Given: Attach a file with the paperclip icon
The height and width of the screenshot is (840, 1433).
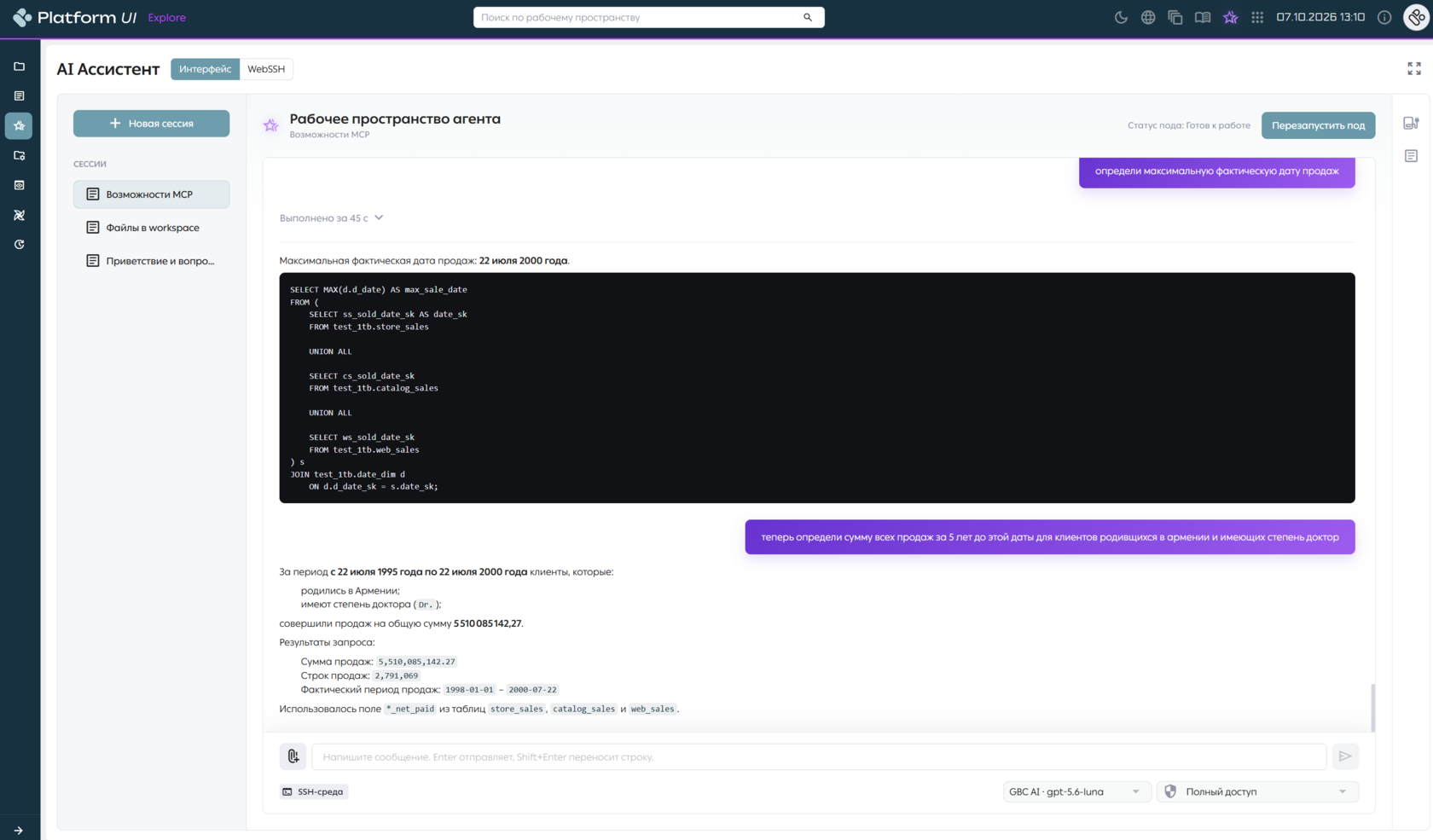Looking at the screenshot, I should 293,756.
